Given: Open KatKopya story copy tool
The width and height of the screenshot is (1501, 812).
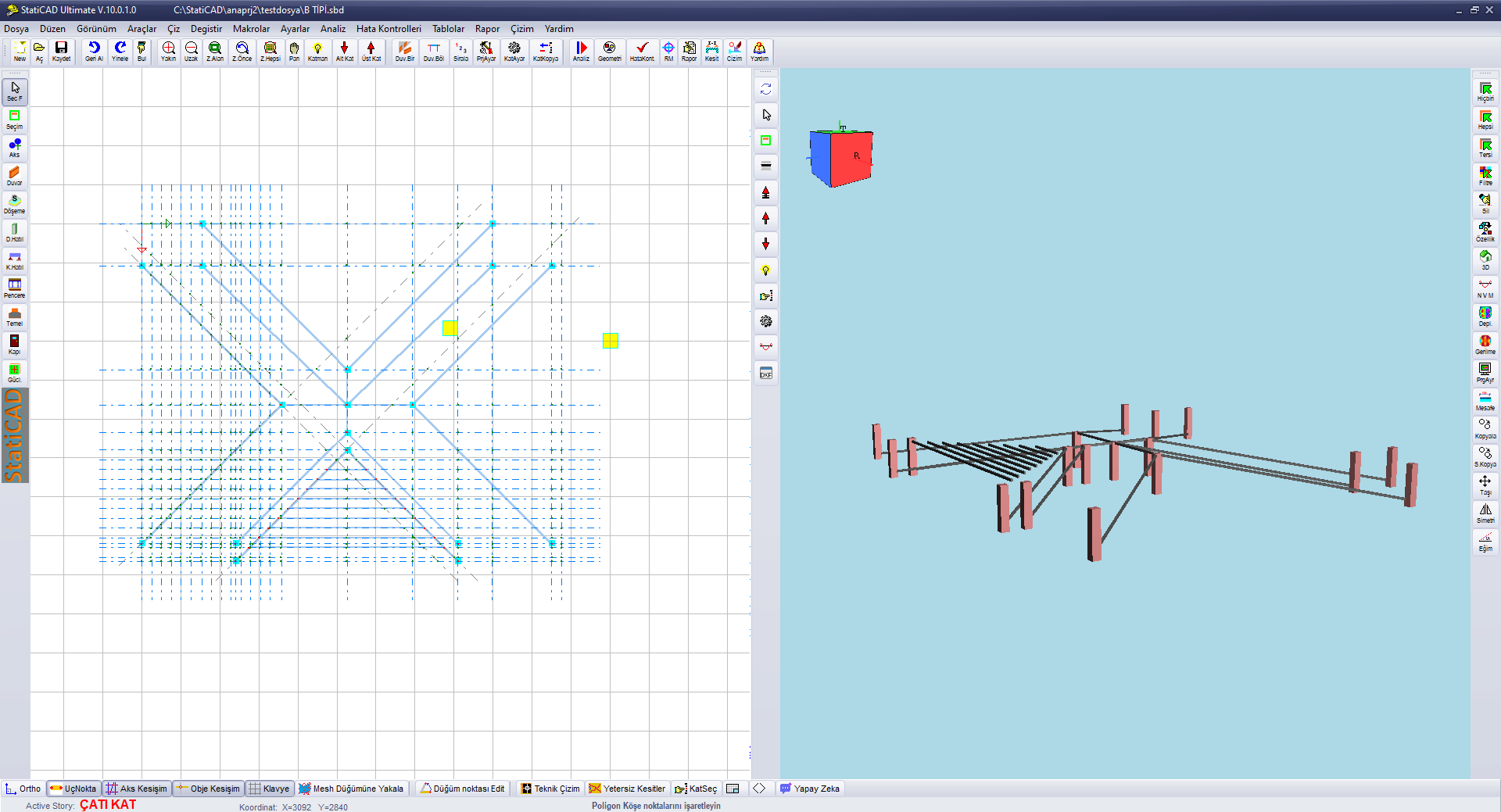Looking at the screenshot, I should (x=546, y=52).
